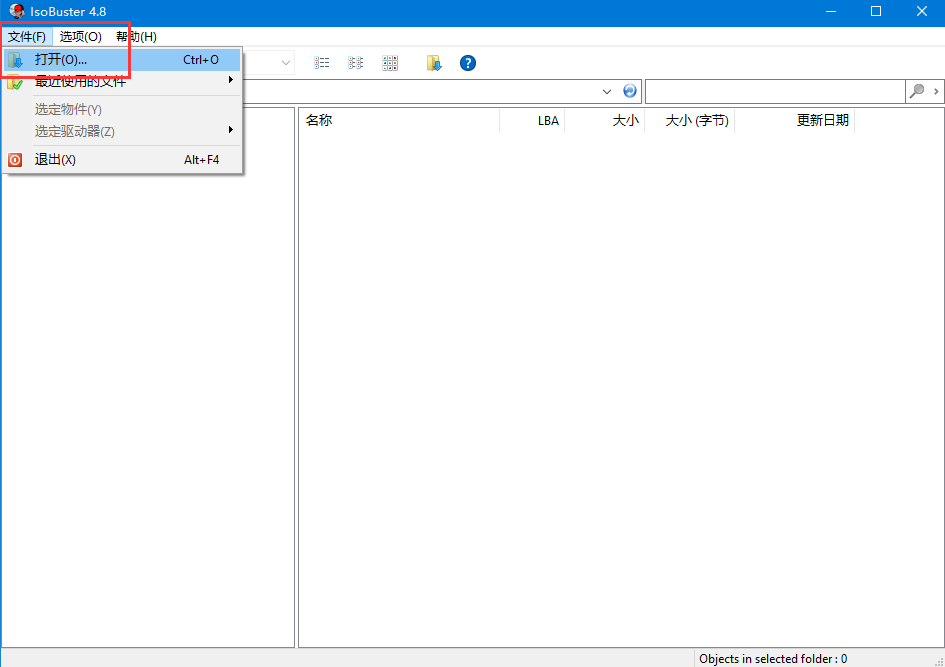
Task: Click into the search text field
Action: 774,91
